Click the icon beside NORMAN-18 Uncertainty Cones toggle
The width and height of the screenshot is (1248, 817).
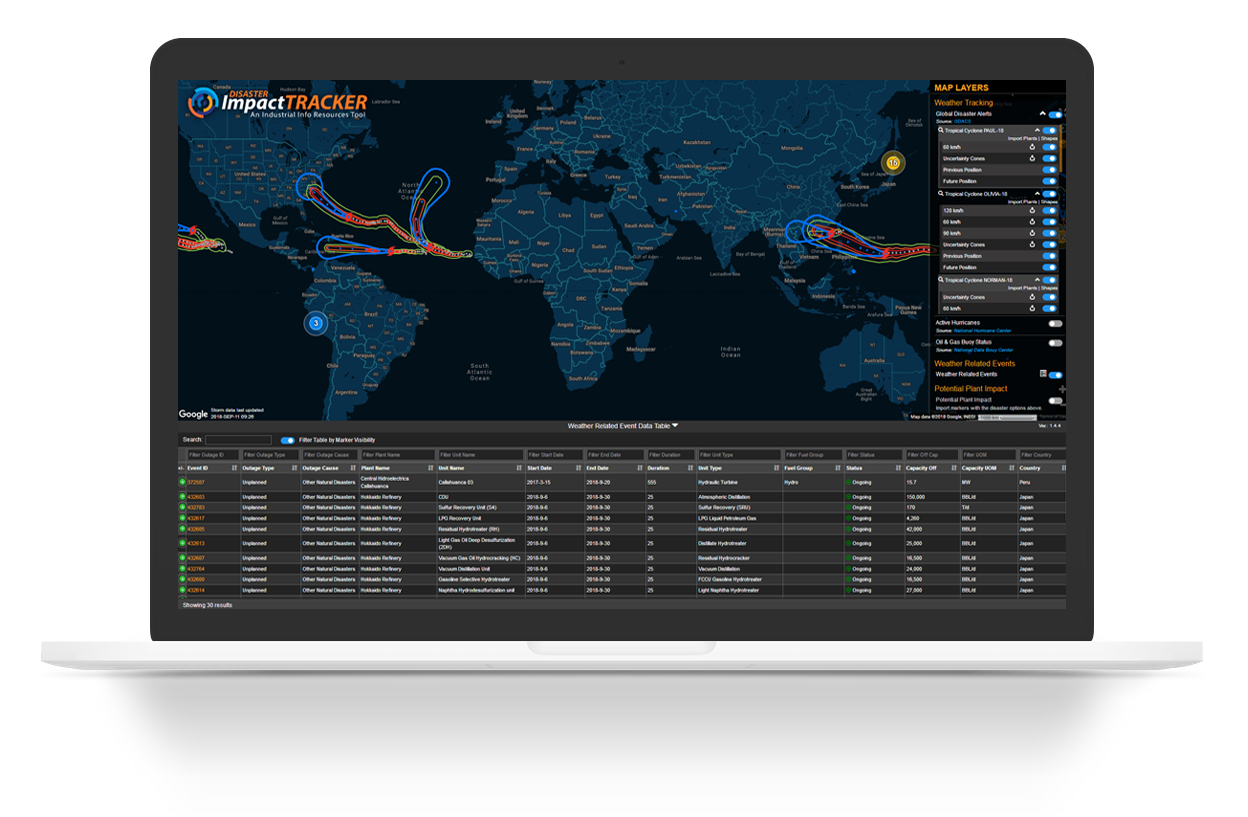pos(1032,297)
